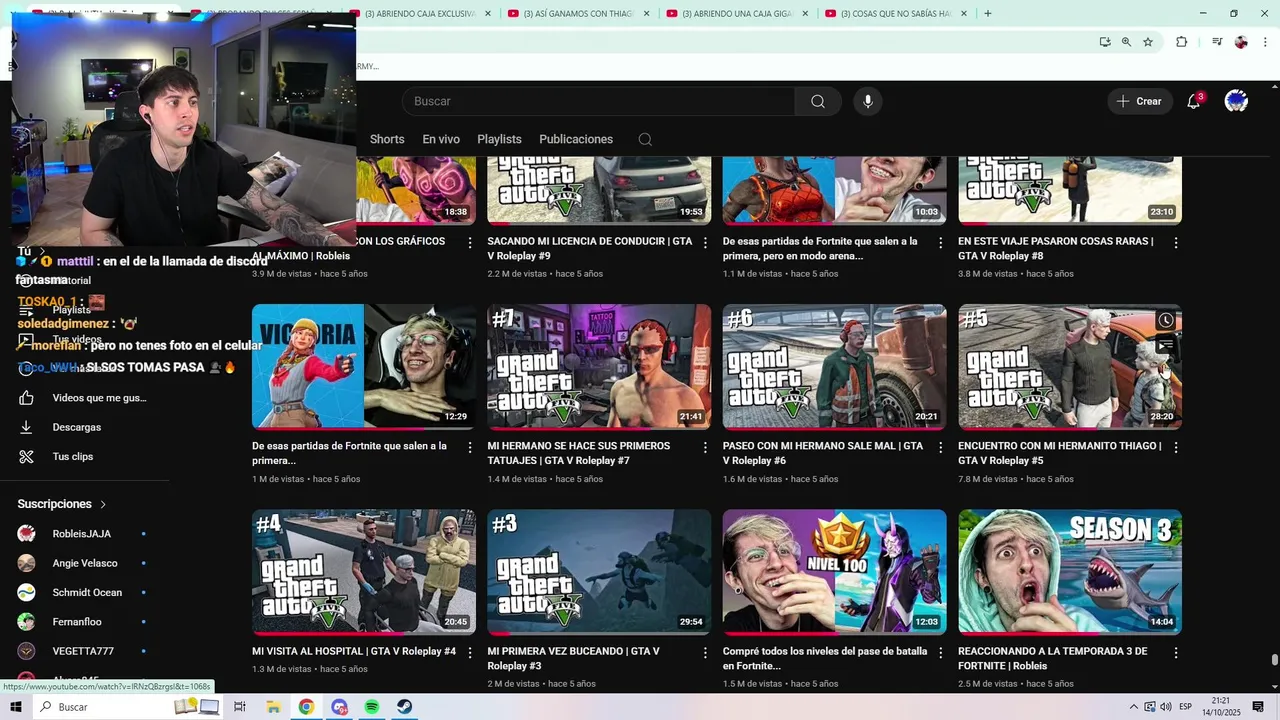
Task: Open the notifications bell
Action: tap(1193, 101)
